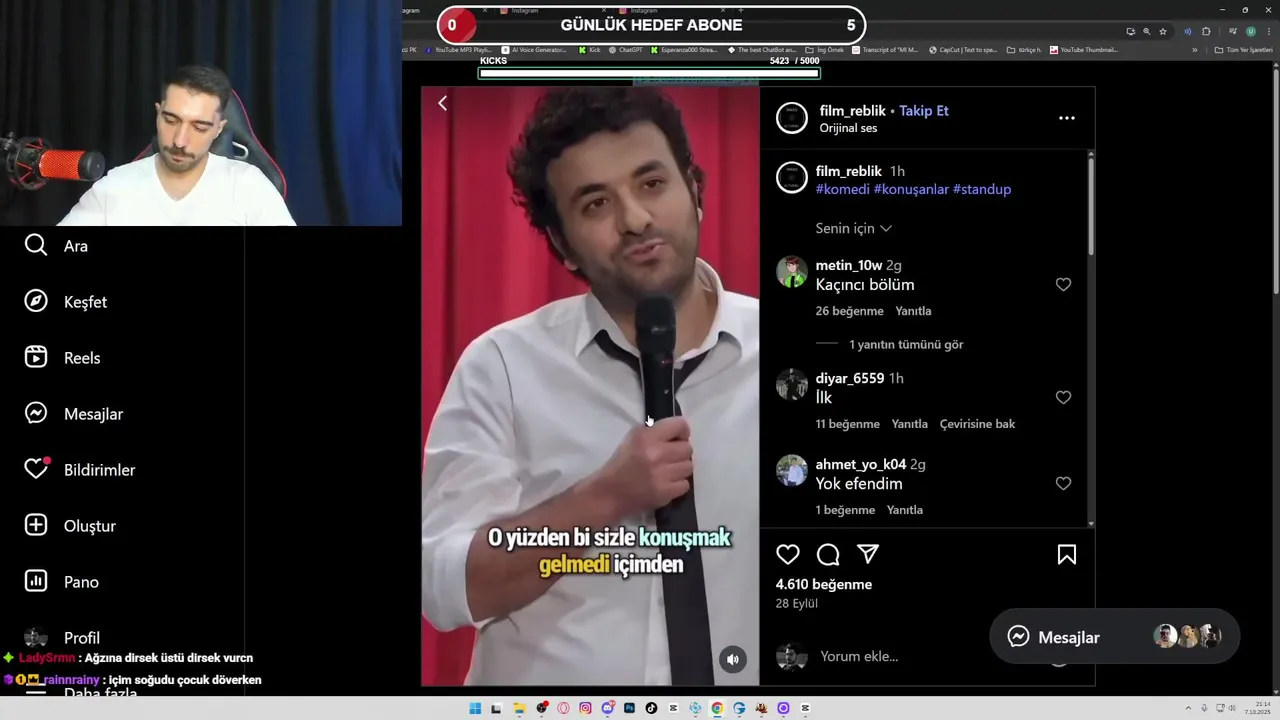
Task: Open Profil in the sidebar
Action: pos(62,637)
